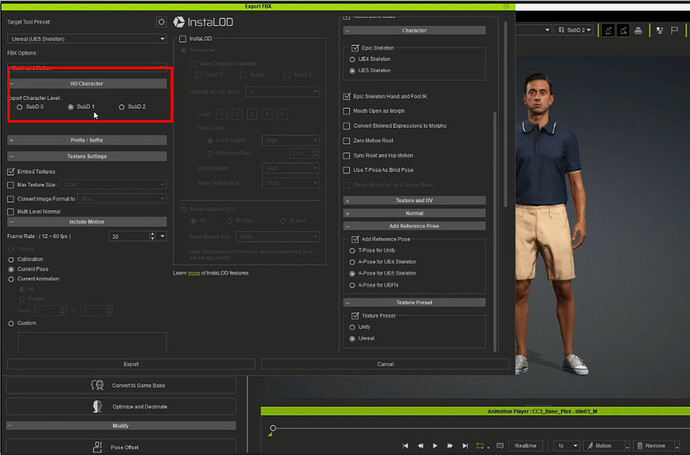Click the flag icon in the top toolbar
Image resolution: width=690 pixels, height=455 pixels.
[674, 30]
